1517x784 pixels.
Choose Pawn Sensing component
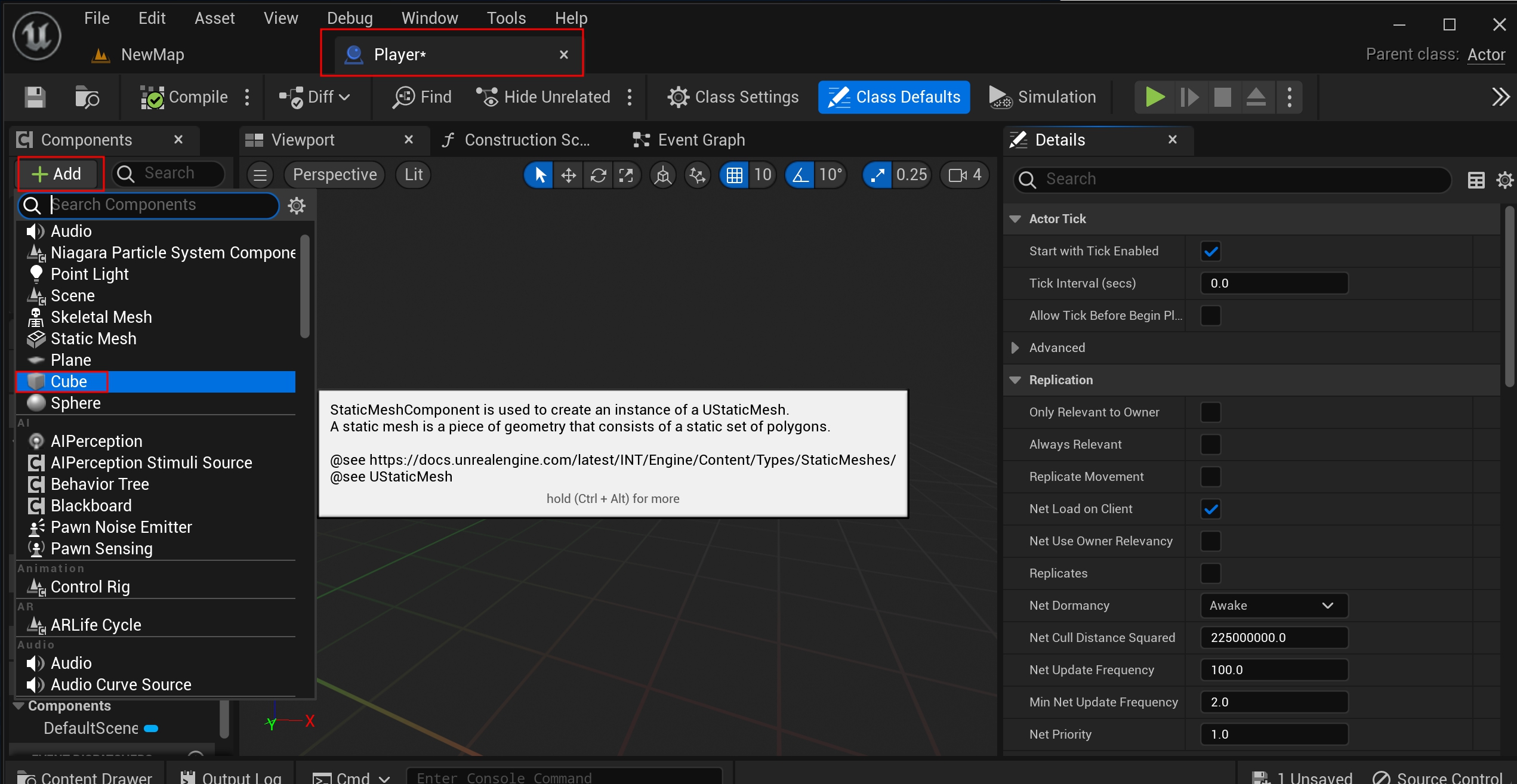tap(155, 549)
